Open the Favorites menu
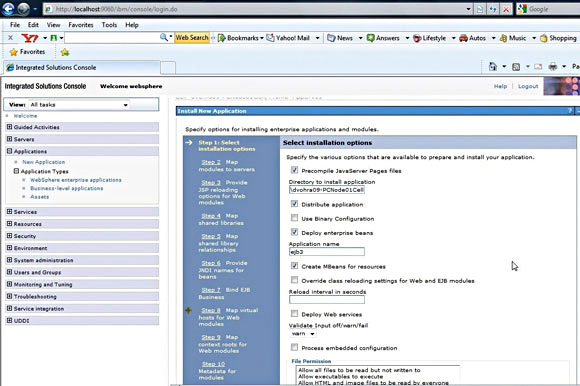The height and width of the screenshot is (386, 580). coord(81,25)
